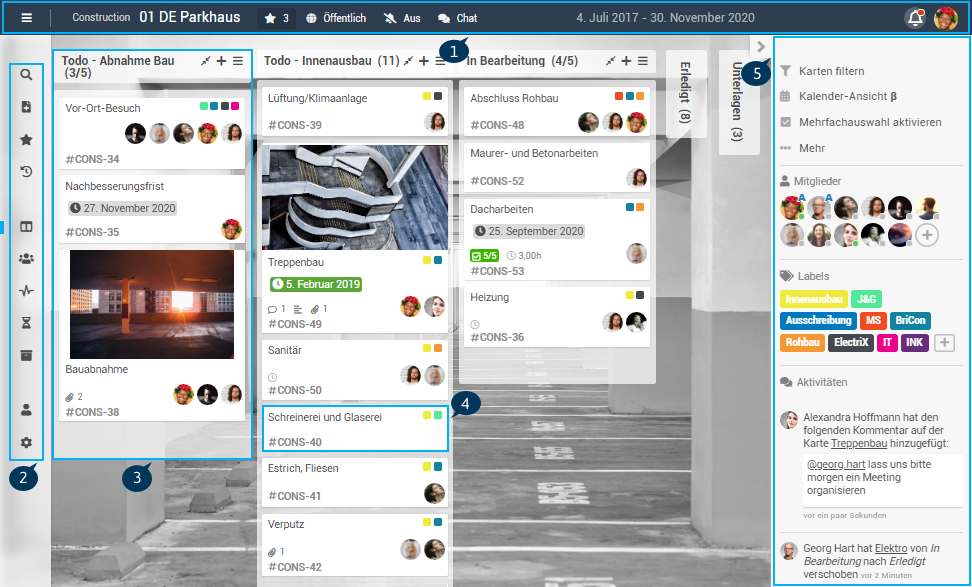This screenshot has height=587, width=972.
Task: Open Todo - Innenausbau list menu
Action: [x=440, y=61]
